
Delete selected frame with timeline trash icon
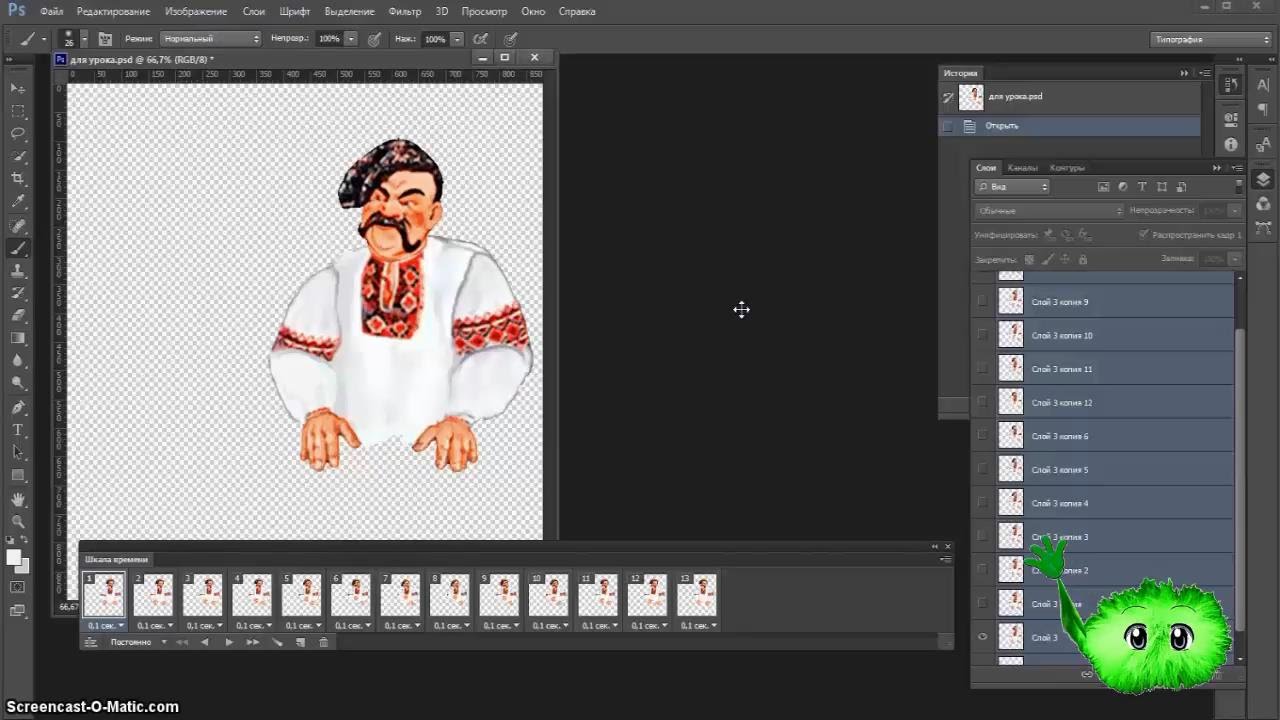click(323, 642)
